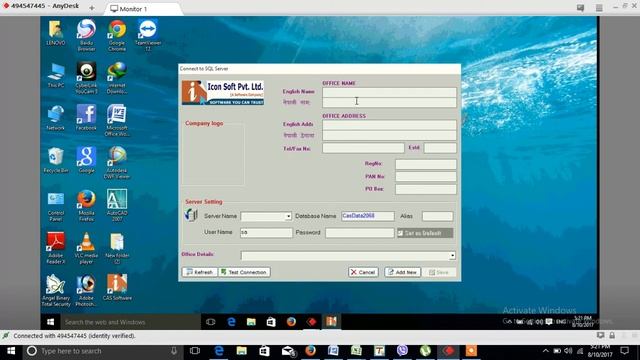
Task: Select the 494547445 AnyDesk session tab
Action: click(42, 6)
